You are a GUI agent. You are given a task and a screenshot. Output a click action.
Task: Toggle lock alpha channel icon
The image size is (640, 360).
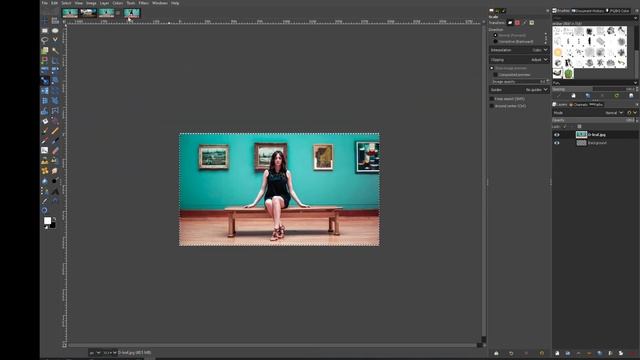[579, 127]
